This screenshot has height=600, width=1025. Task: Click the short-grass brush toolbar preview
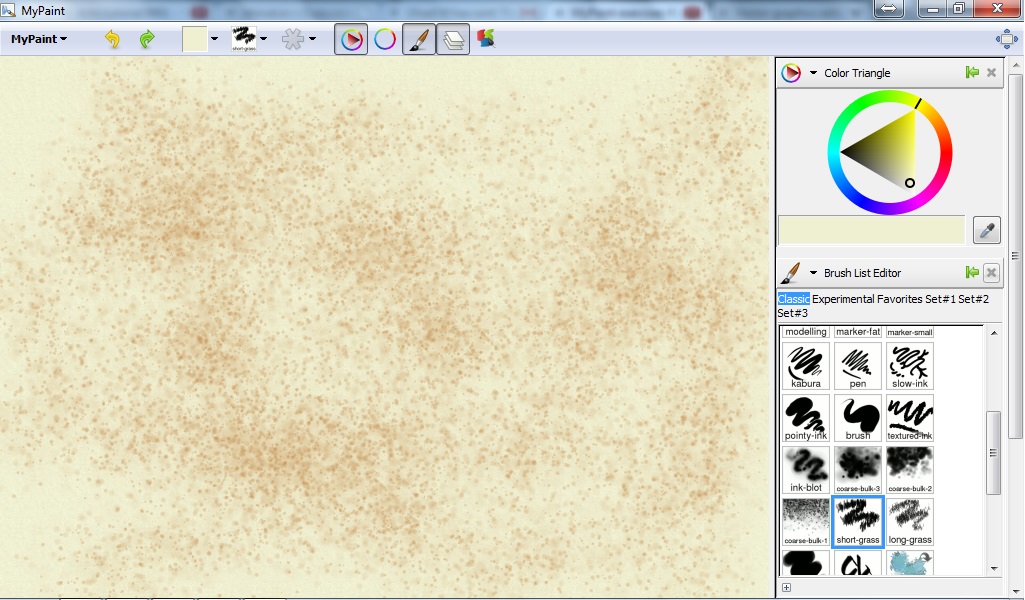point(244,39)
